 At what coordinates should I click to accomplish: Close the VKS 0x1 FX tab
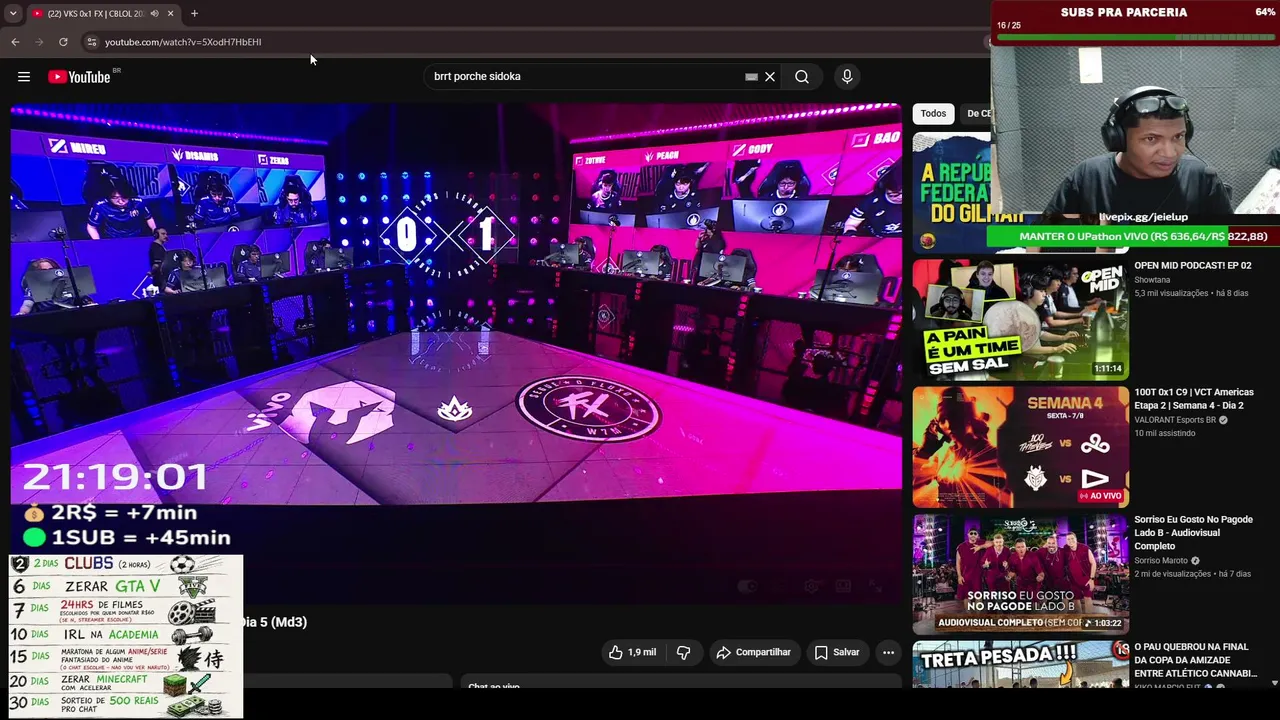[170, 14]
